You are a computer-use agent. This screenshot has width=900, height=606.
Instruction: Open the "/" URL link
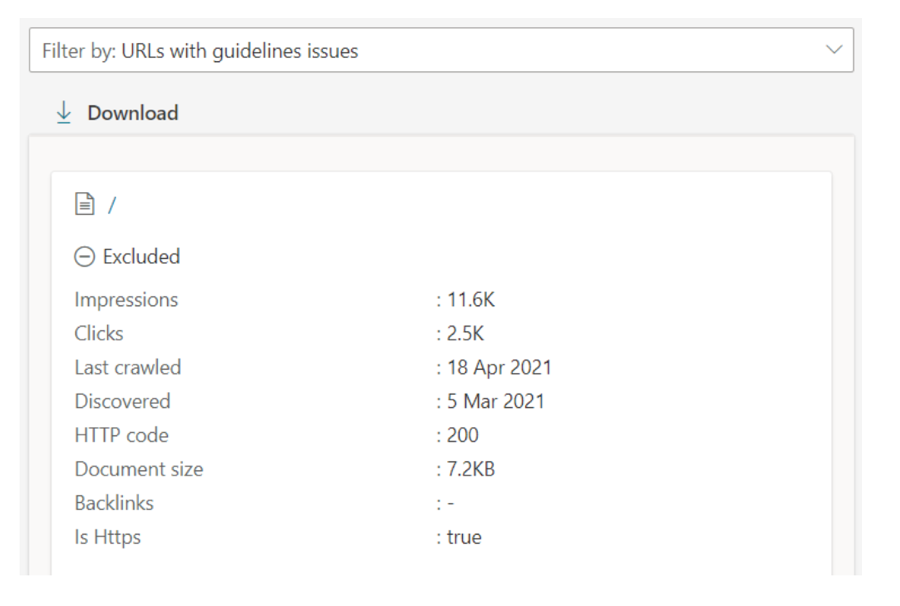point(112,205)
